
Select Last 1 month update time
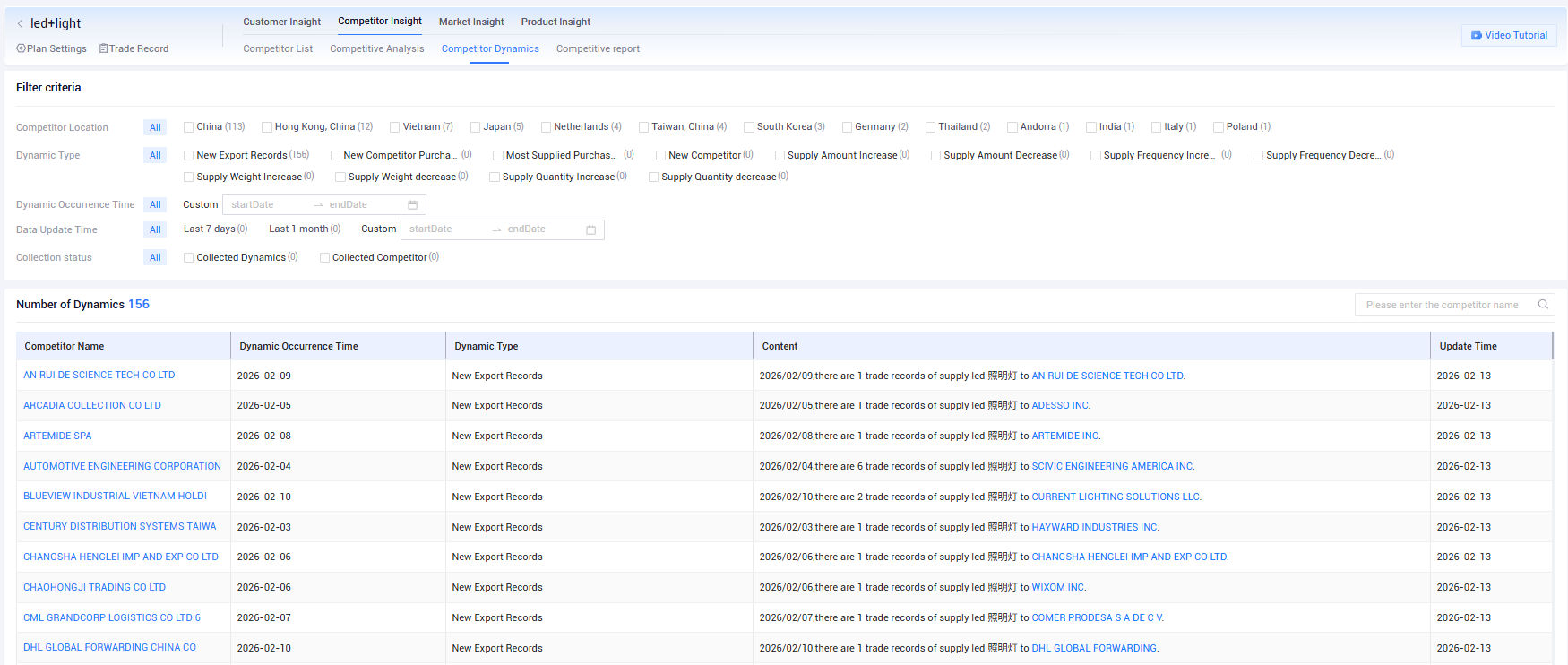point(305,229)
